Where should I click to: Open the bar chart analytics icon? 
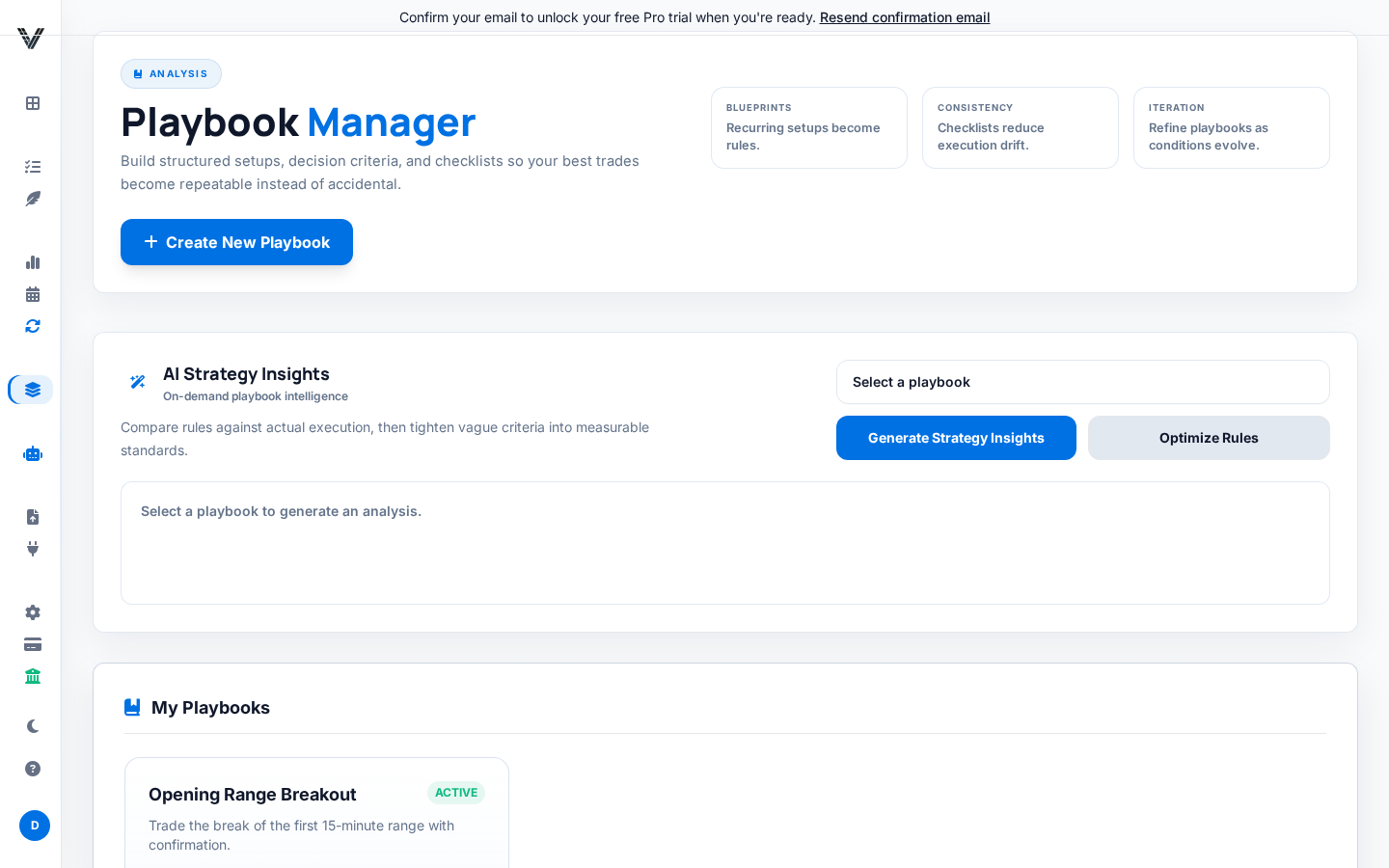point(33,262)
